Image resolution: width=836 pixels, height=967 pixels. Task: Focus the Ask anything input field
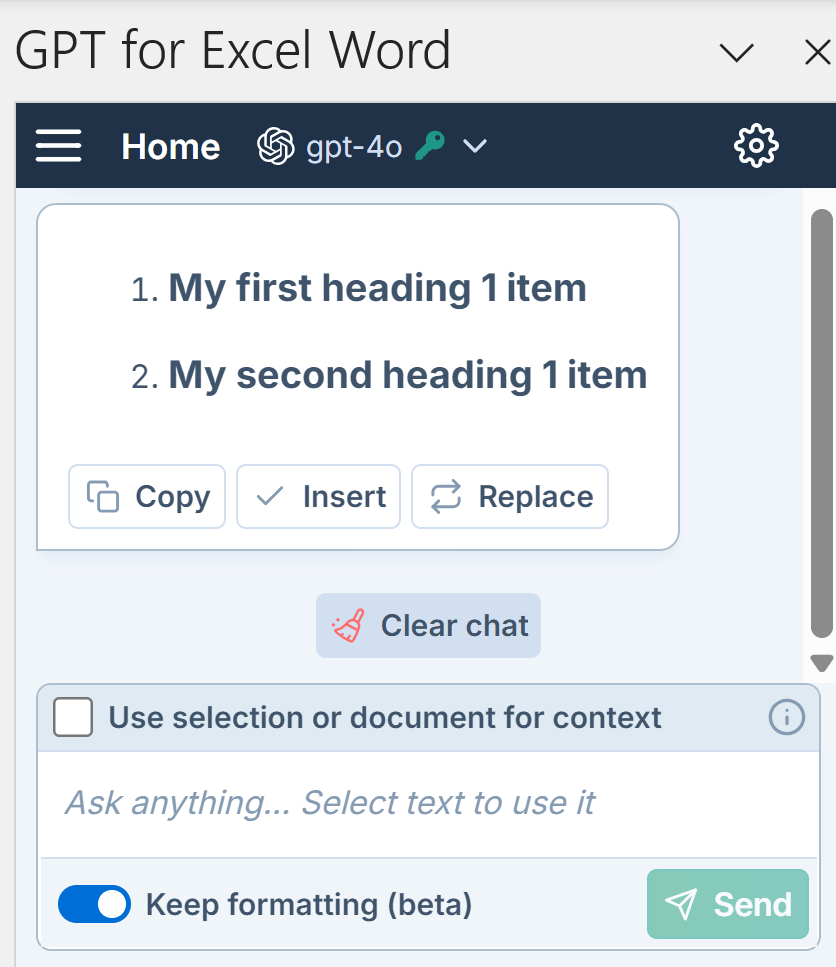(428, 803)
